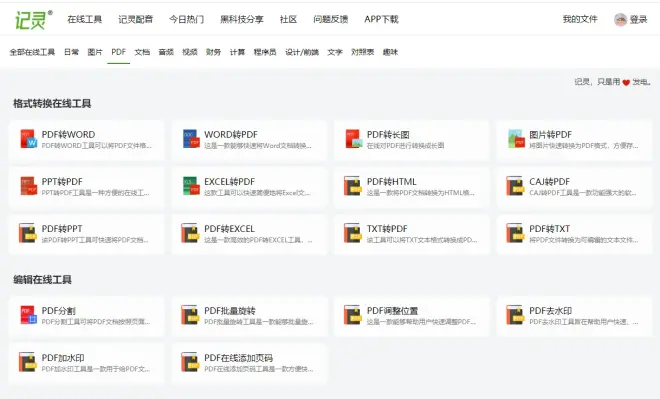Click the PDF批量旋转 tool icon
Screen dimensions: 660x399
tap(190, 315)
